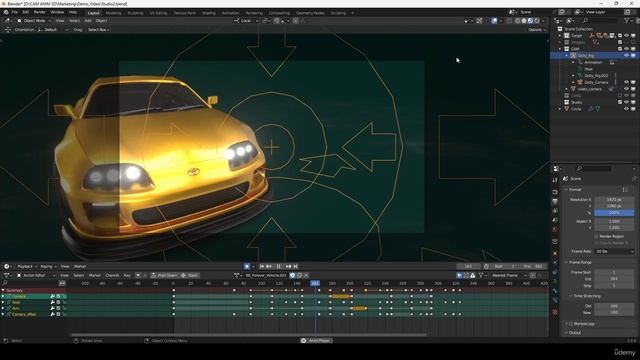640x360 pixels.
Task: Collapse the Time Stretching subpanel
Action: (x=571, y=296)
